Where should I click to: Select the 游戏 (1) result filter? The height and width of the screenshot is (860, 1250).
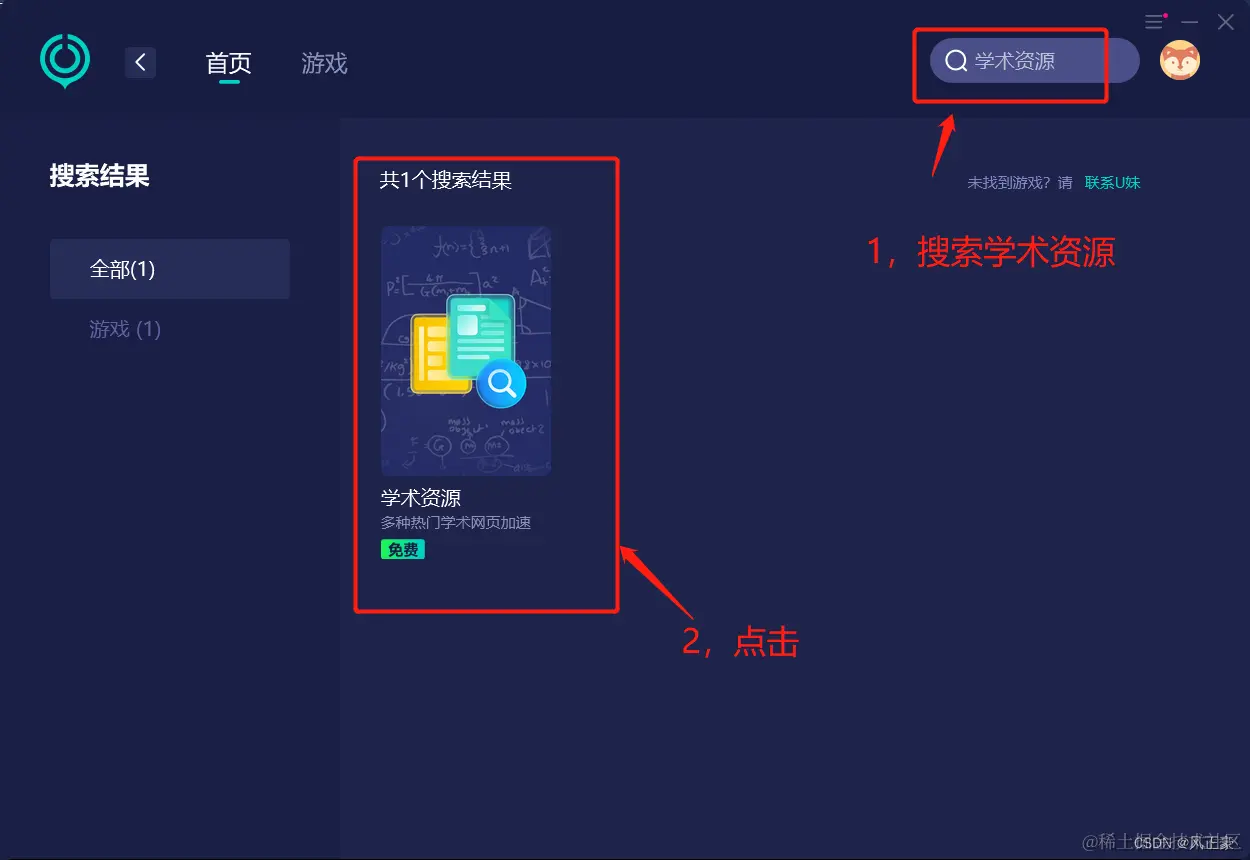click(125, 329)
